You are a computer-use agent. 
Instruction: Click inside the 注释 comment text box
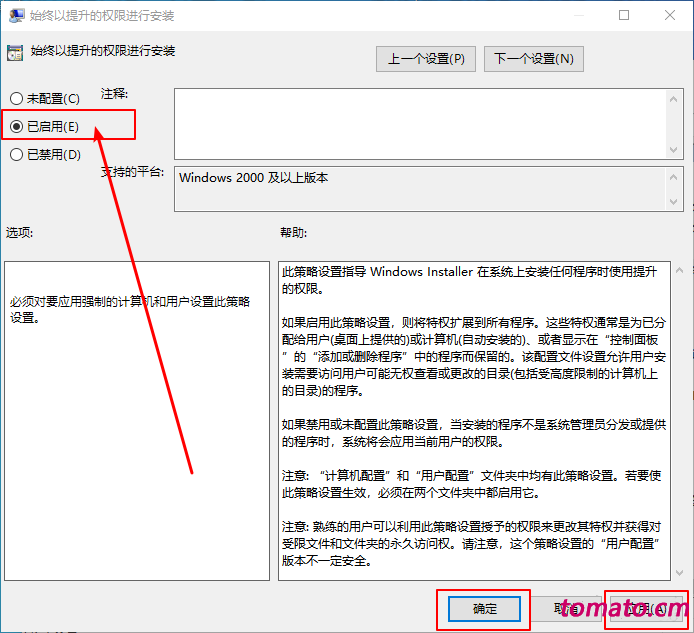(420, 124)
